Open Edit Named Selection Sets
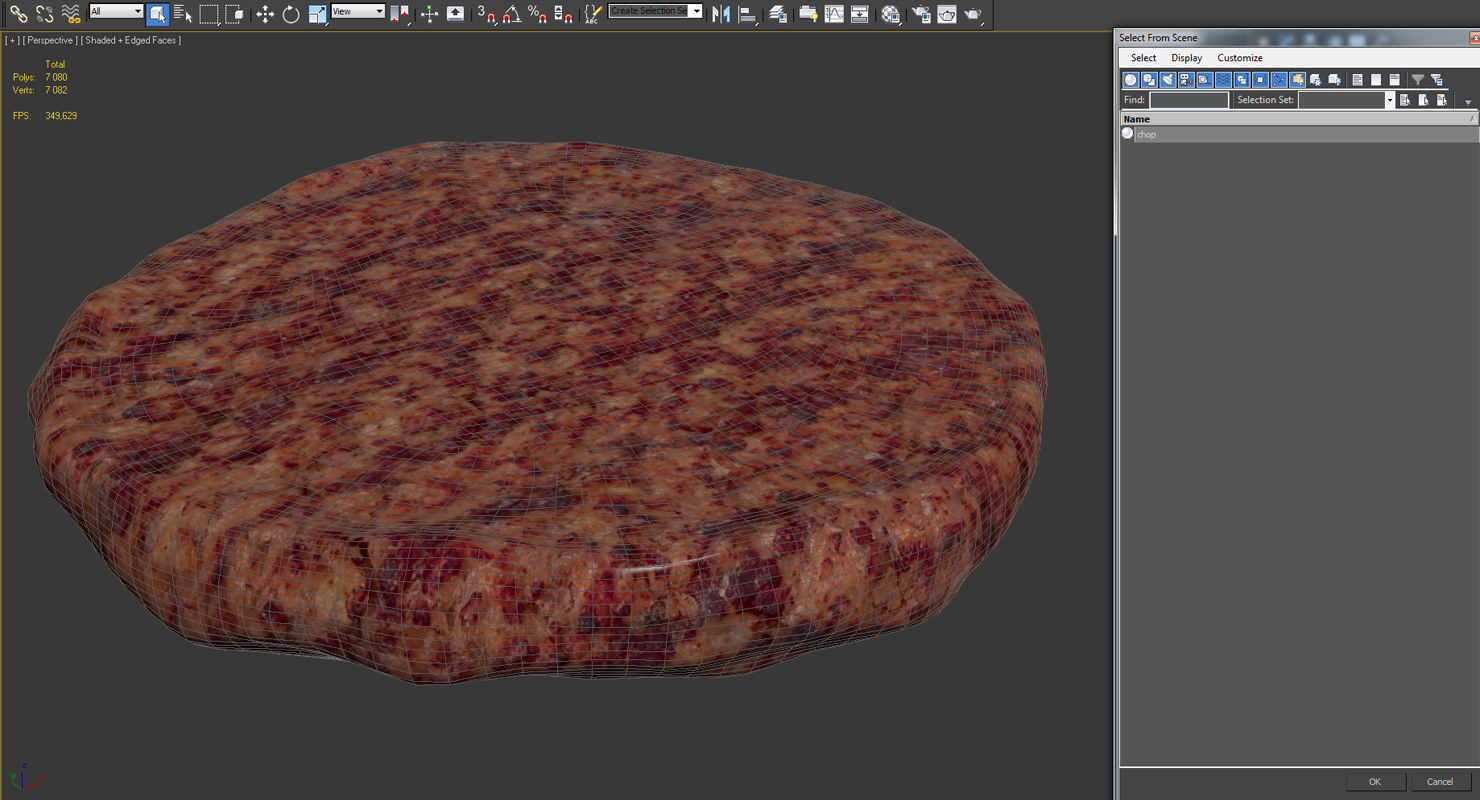The width and height of the screenshot is (1480, 800). point(593,14)
